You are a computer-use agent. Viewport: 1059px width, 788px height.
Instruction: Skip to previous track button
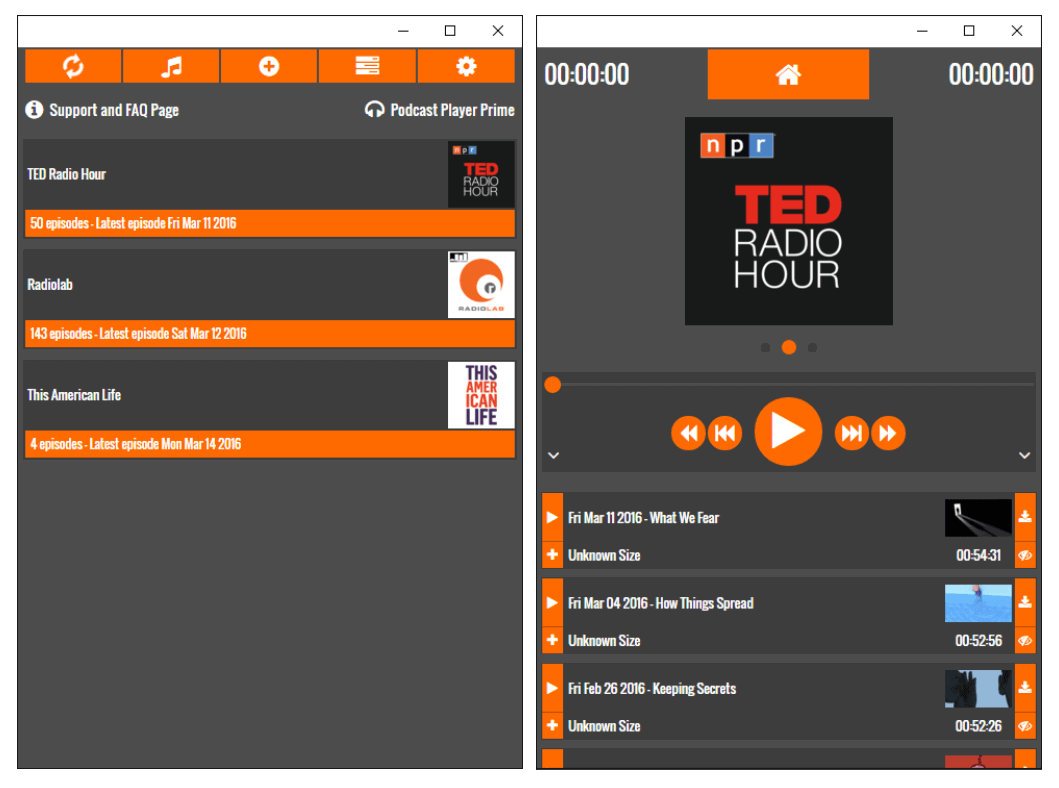(x=725, y=433)
